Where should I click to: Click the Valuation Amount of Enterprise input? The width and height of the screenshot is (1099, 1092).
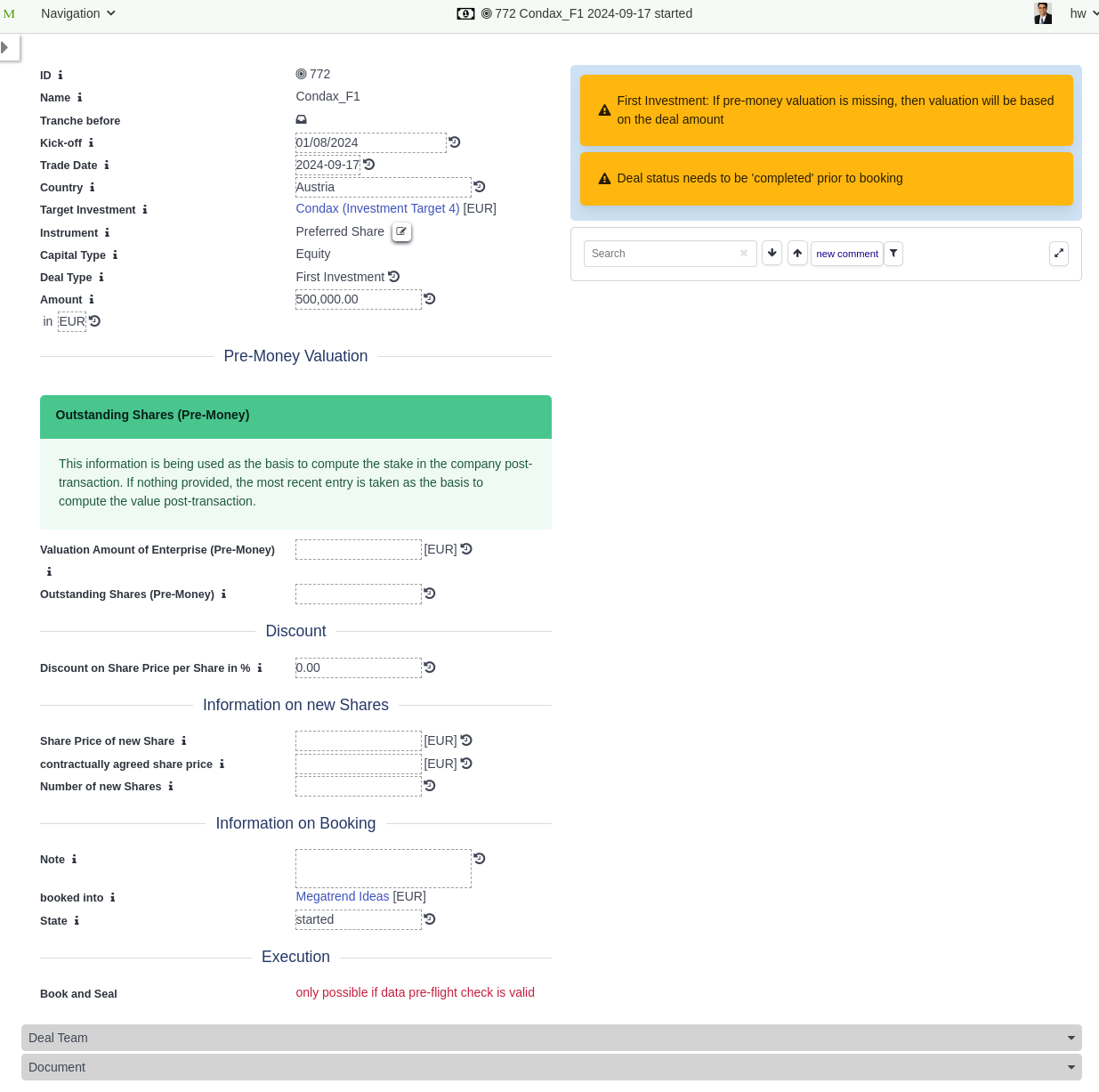[358, 550]
